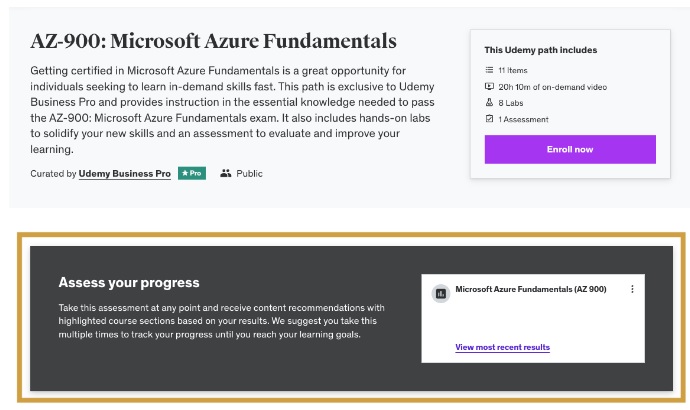
Task: Click the list icon beside 11 Items
Action: [489, 71]
